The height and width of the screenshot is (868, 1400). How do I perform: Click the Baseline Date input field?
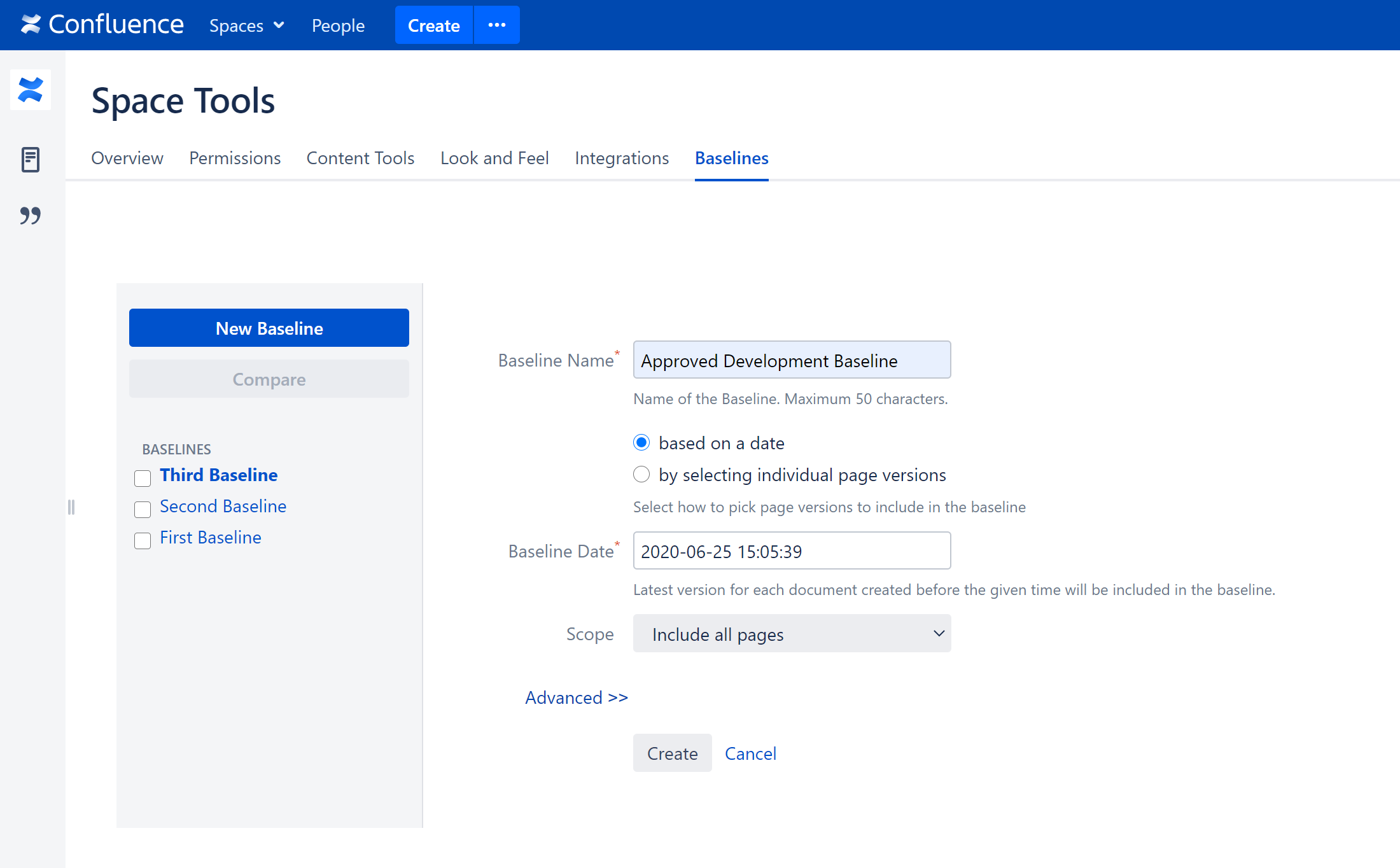(792, 551)
